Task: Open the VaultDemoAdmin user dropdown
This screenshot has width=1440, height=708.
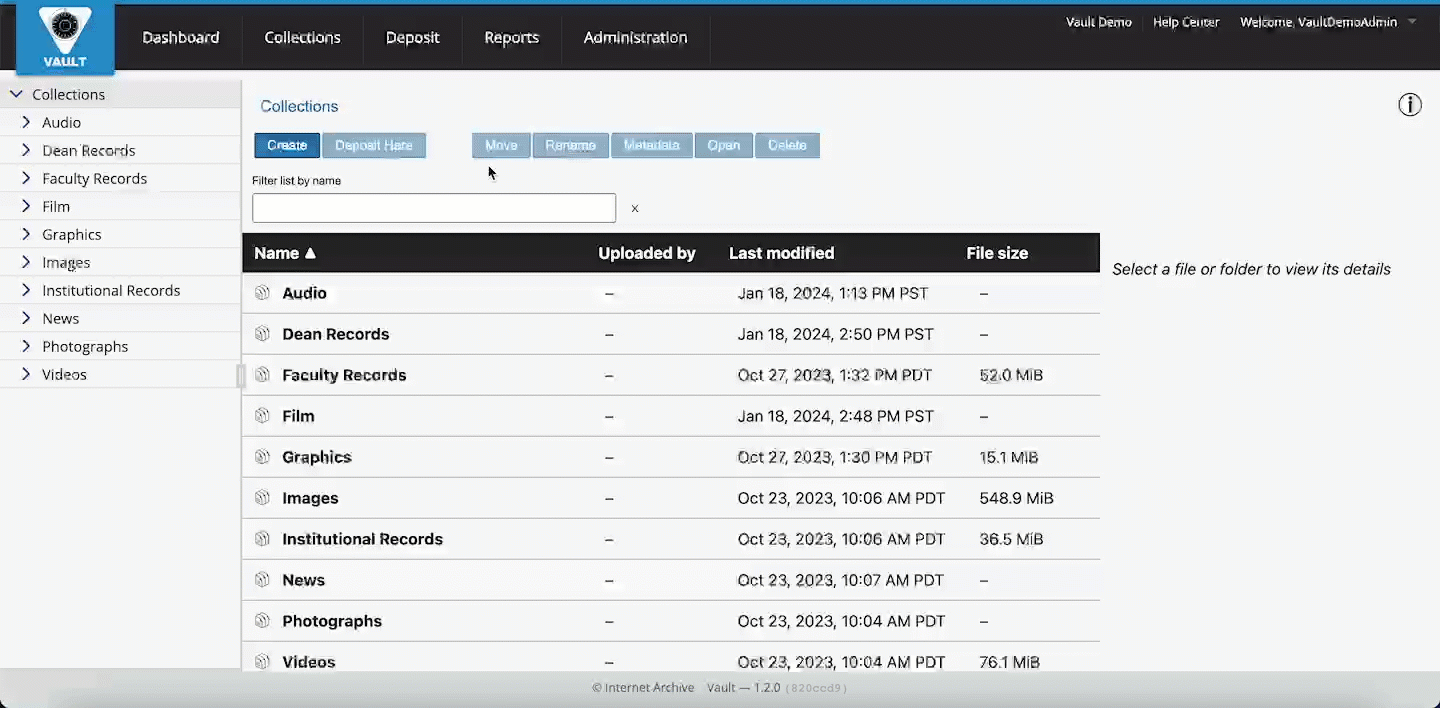Action: [x=1411, y=22]
